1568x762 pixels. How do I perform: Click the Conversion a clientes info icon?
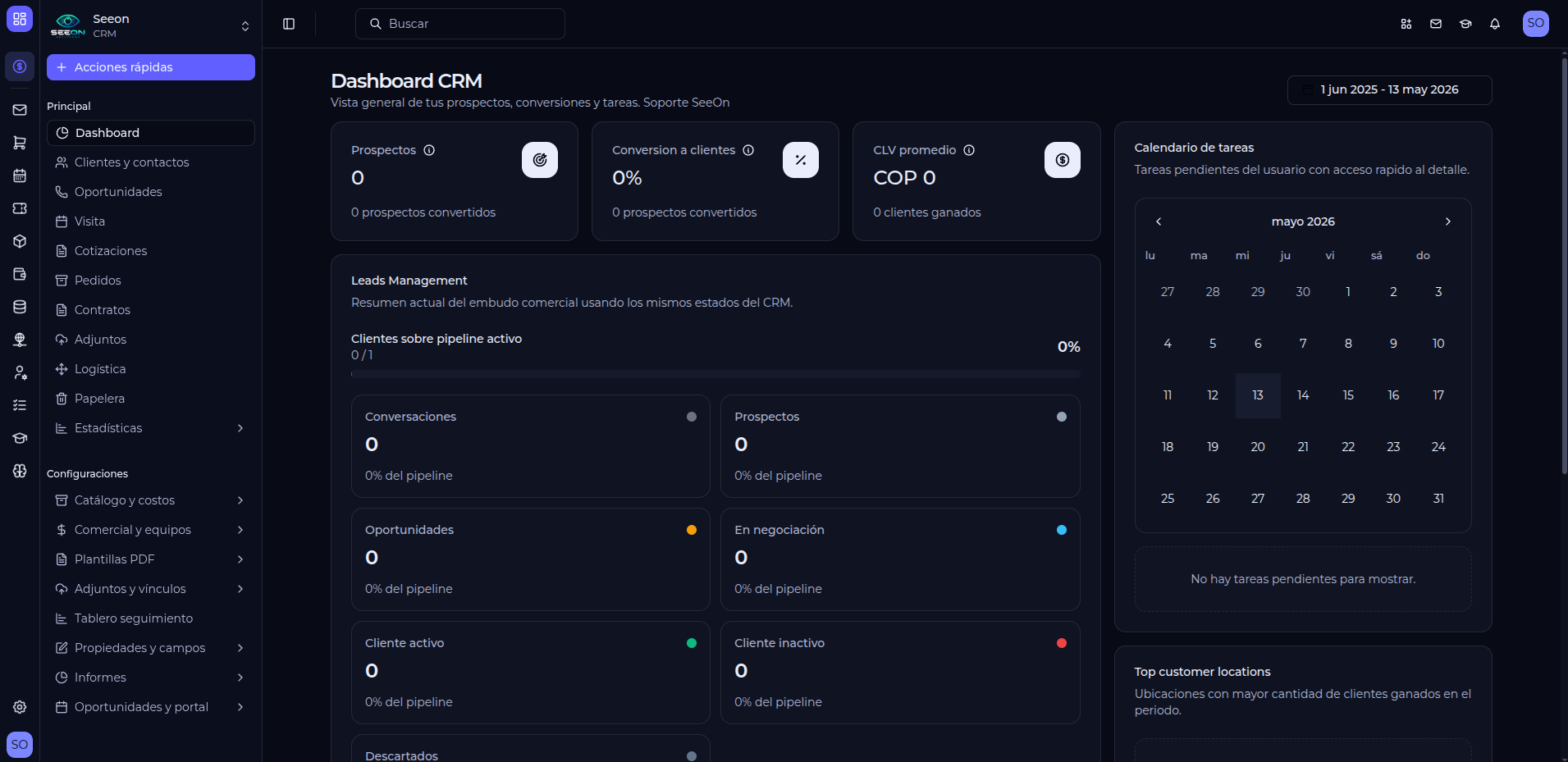(748, 150)
